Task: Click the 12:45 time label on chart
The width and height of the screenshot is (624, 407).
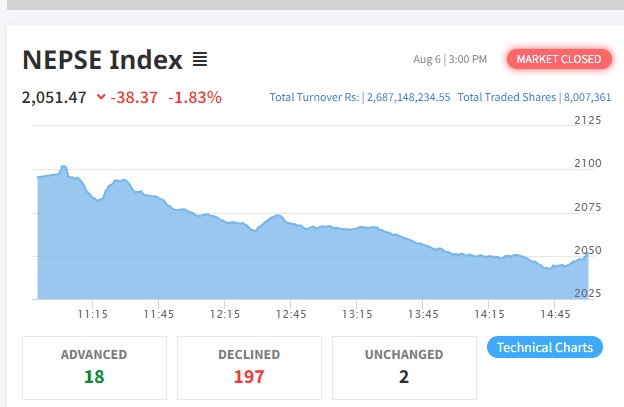Action: [x=291, y=314]
